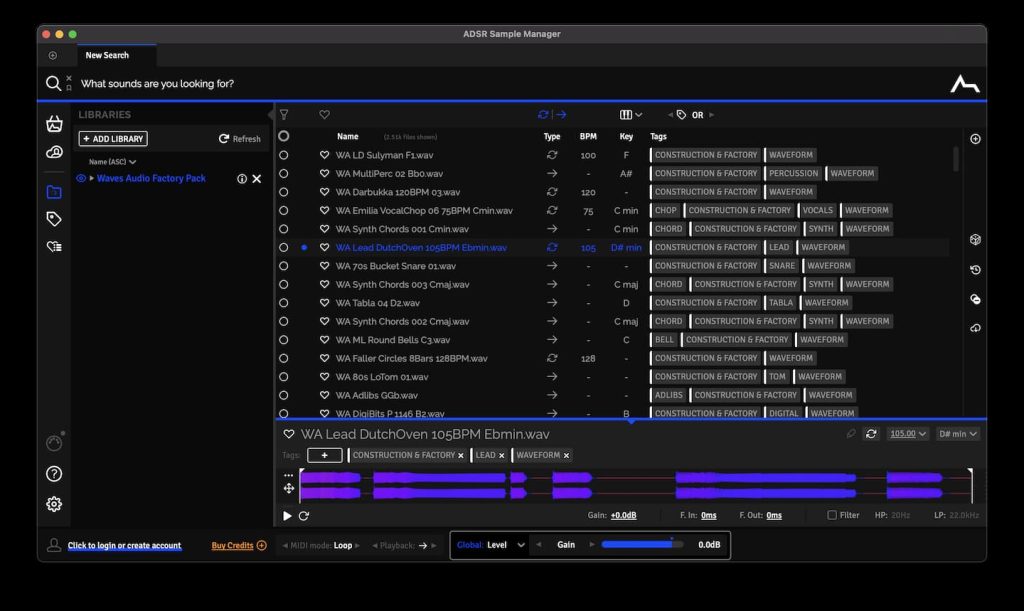Viewport: 1024px width, 611px height.
Task: Refresh the libraries list
Action: (x=240, y=139)
